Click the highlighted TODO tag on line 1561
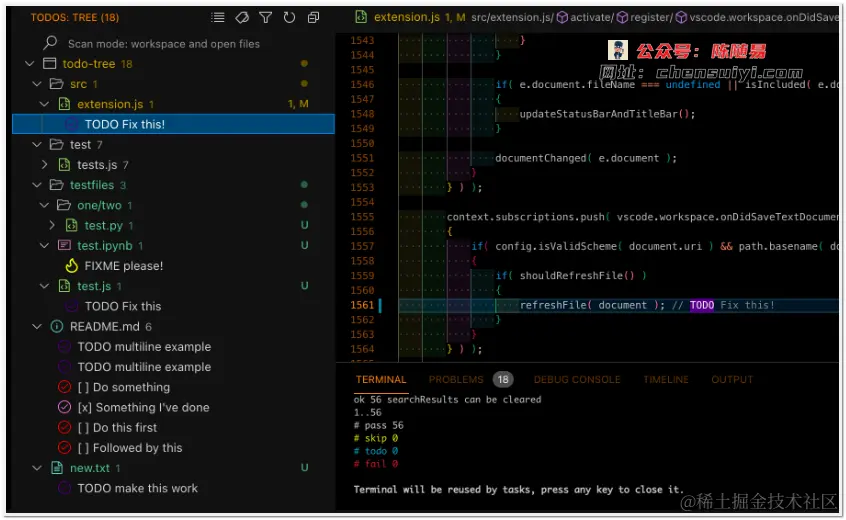The image size is (846, 520). (x=701, y=305)
